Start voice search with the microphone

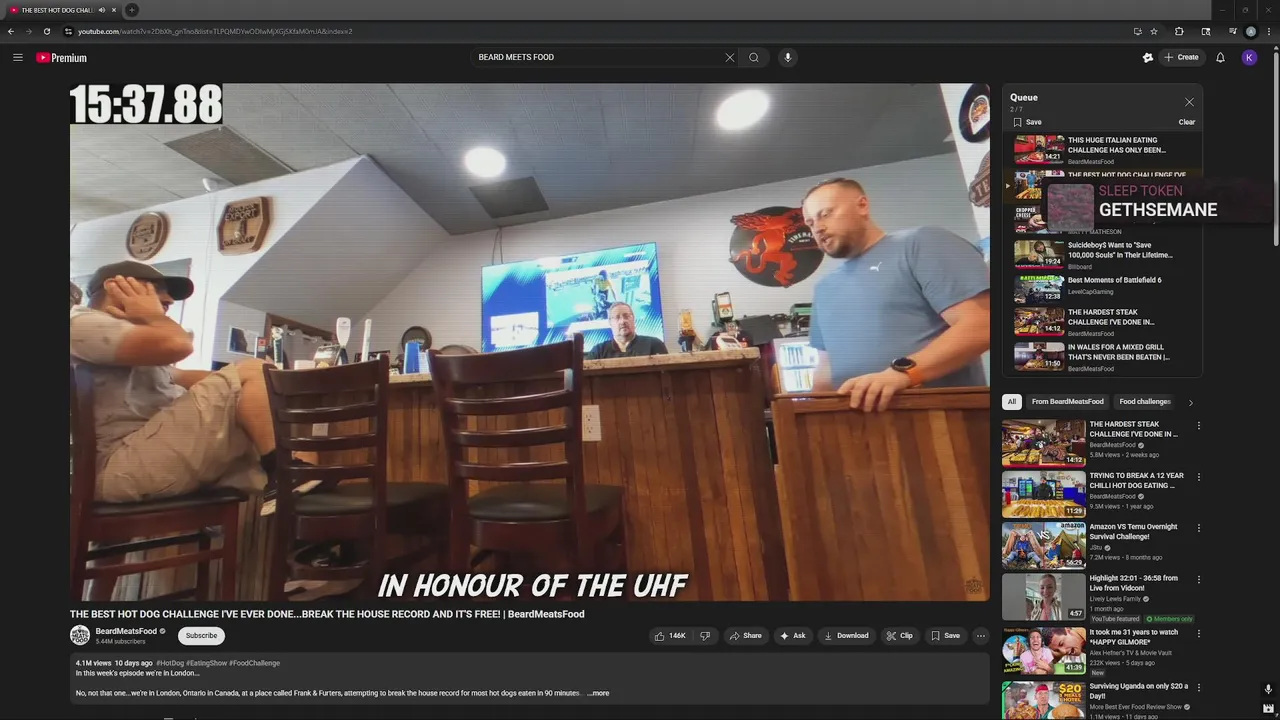[788, 57]
